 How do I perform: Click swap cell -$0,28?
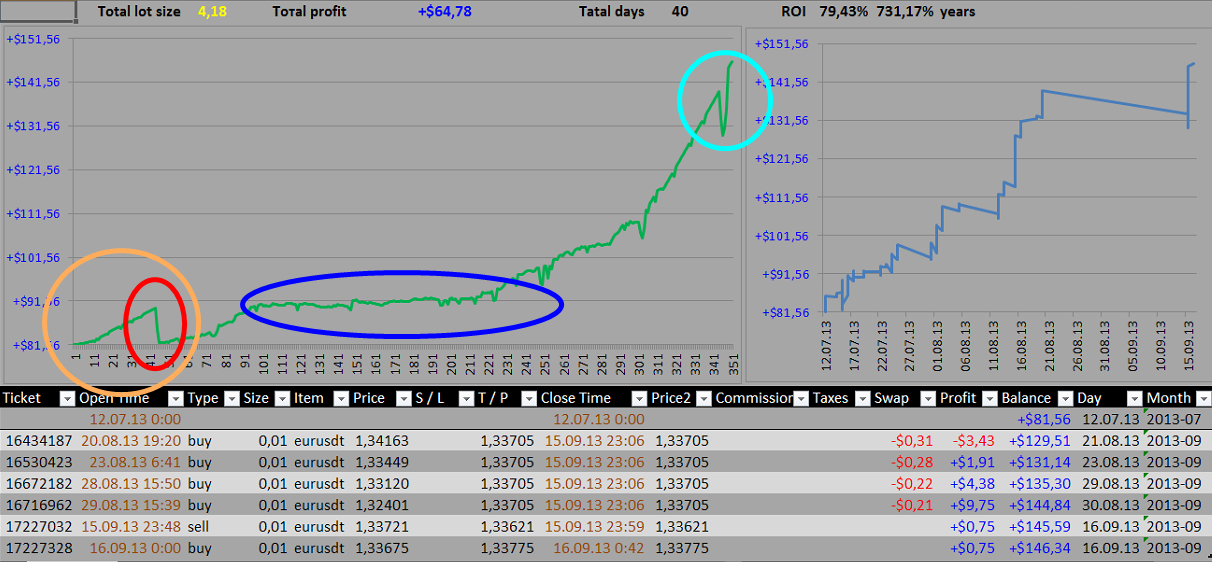(x=912, y=462)
